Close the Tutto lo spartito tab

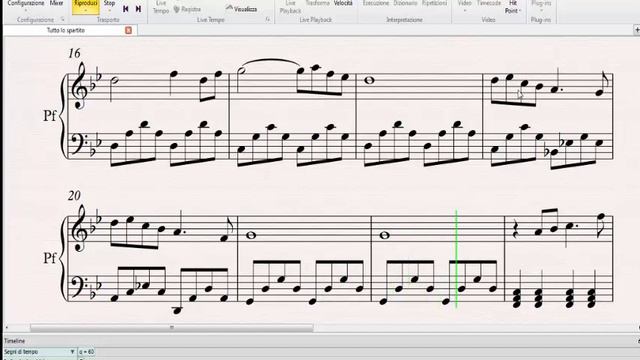(x=128, y=30)
